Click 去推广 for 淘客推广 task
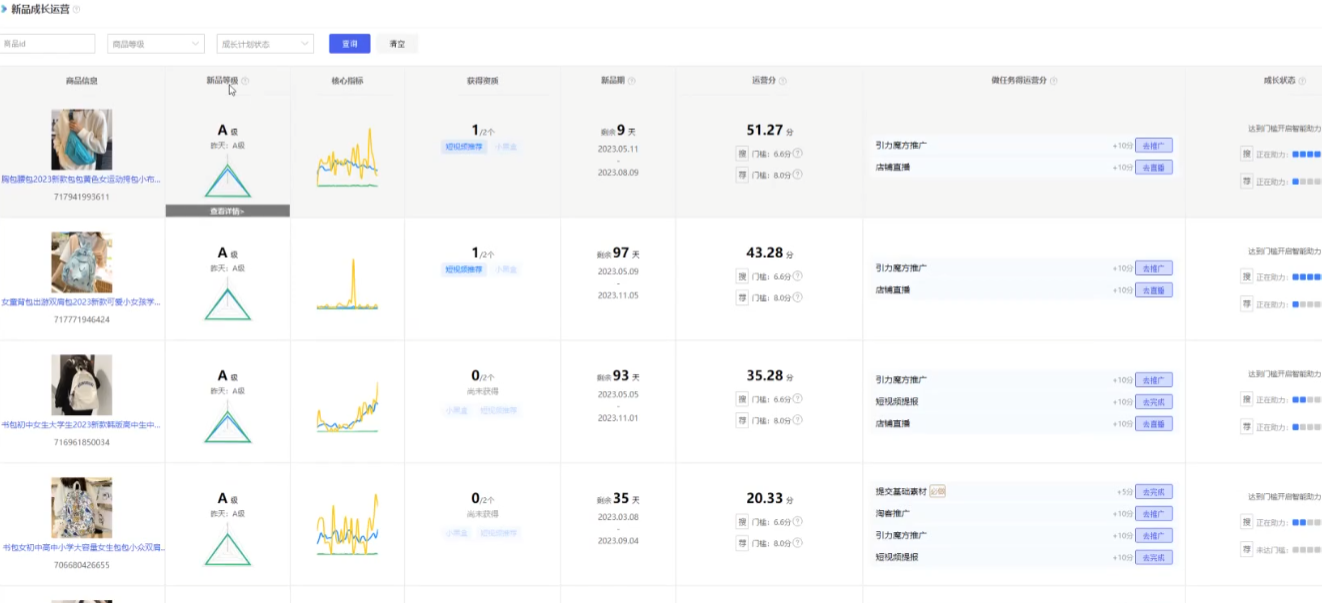 [1153, 514]
